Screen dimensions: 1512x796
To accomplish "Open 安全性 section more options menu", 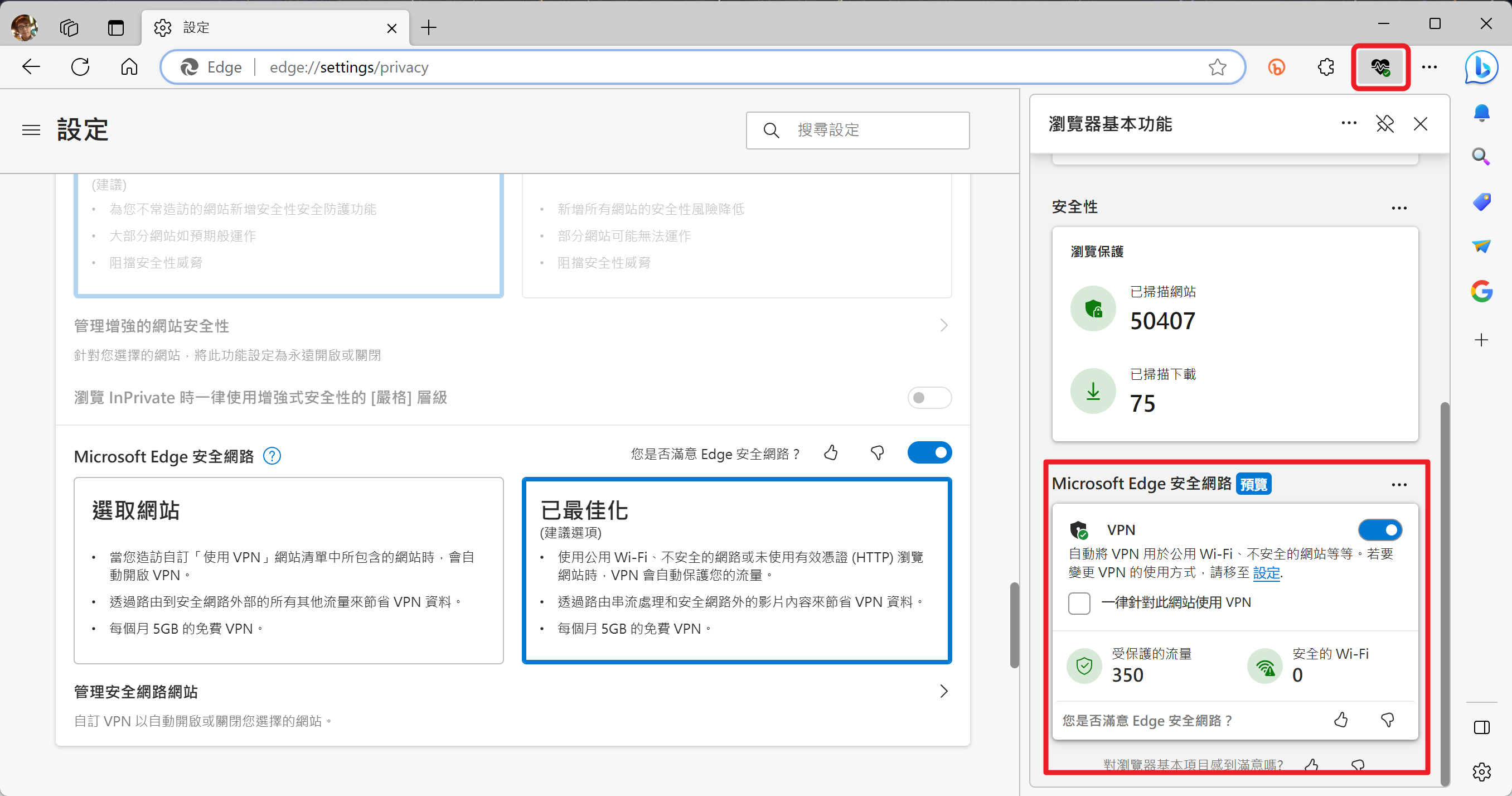I will pos(1399,208).
